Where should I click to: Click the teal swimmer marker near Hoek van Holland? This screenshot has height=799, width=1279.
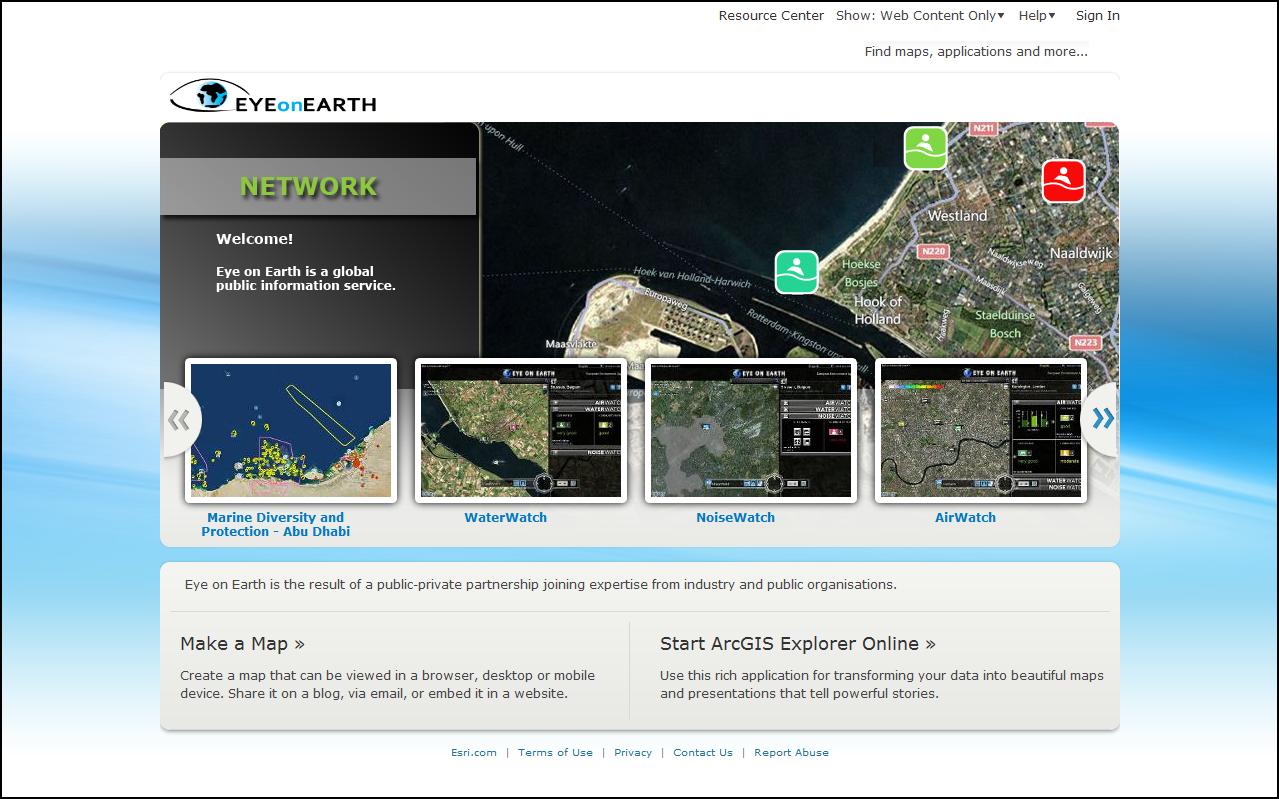pyautogui.click(x=796, y=272)
